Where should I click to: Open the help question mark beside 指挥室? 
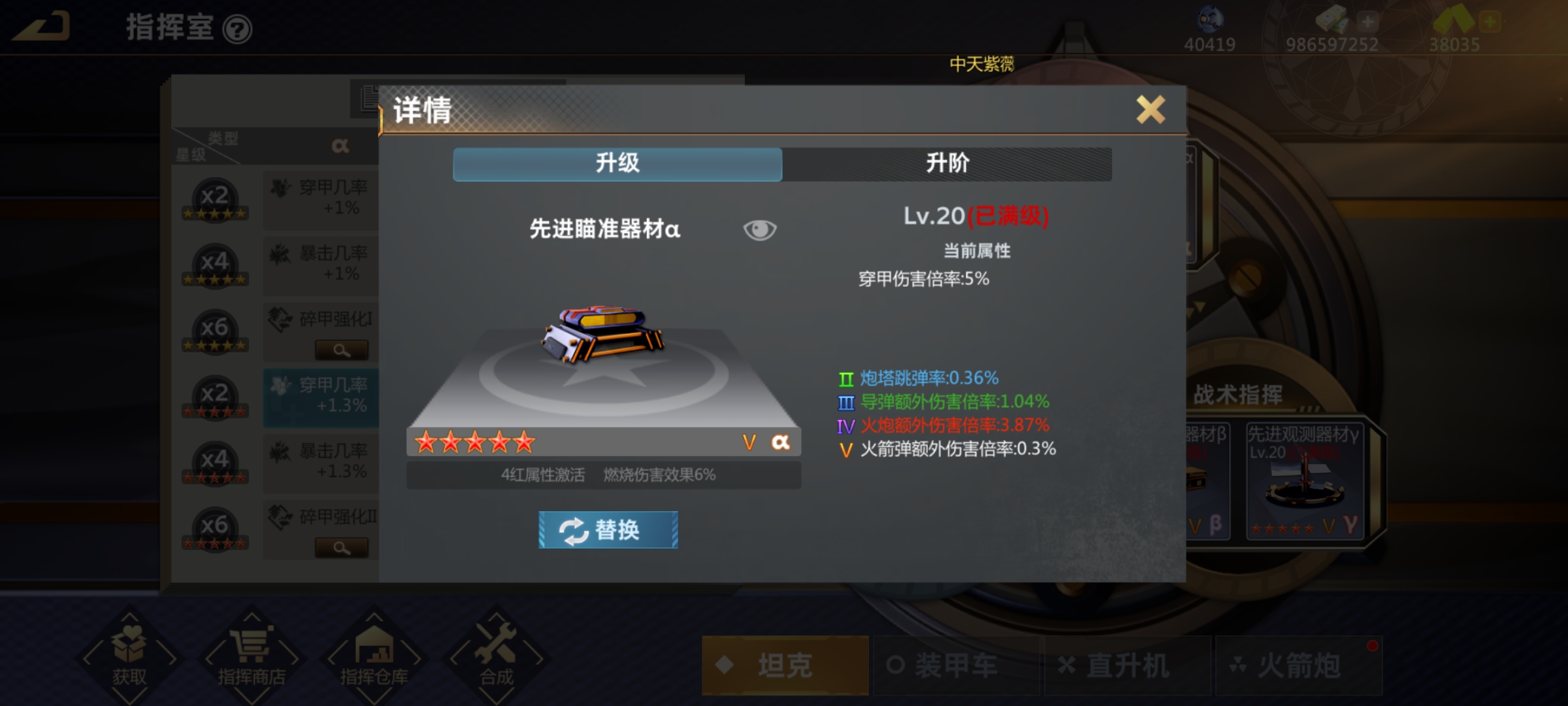(x=237, y=29)
